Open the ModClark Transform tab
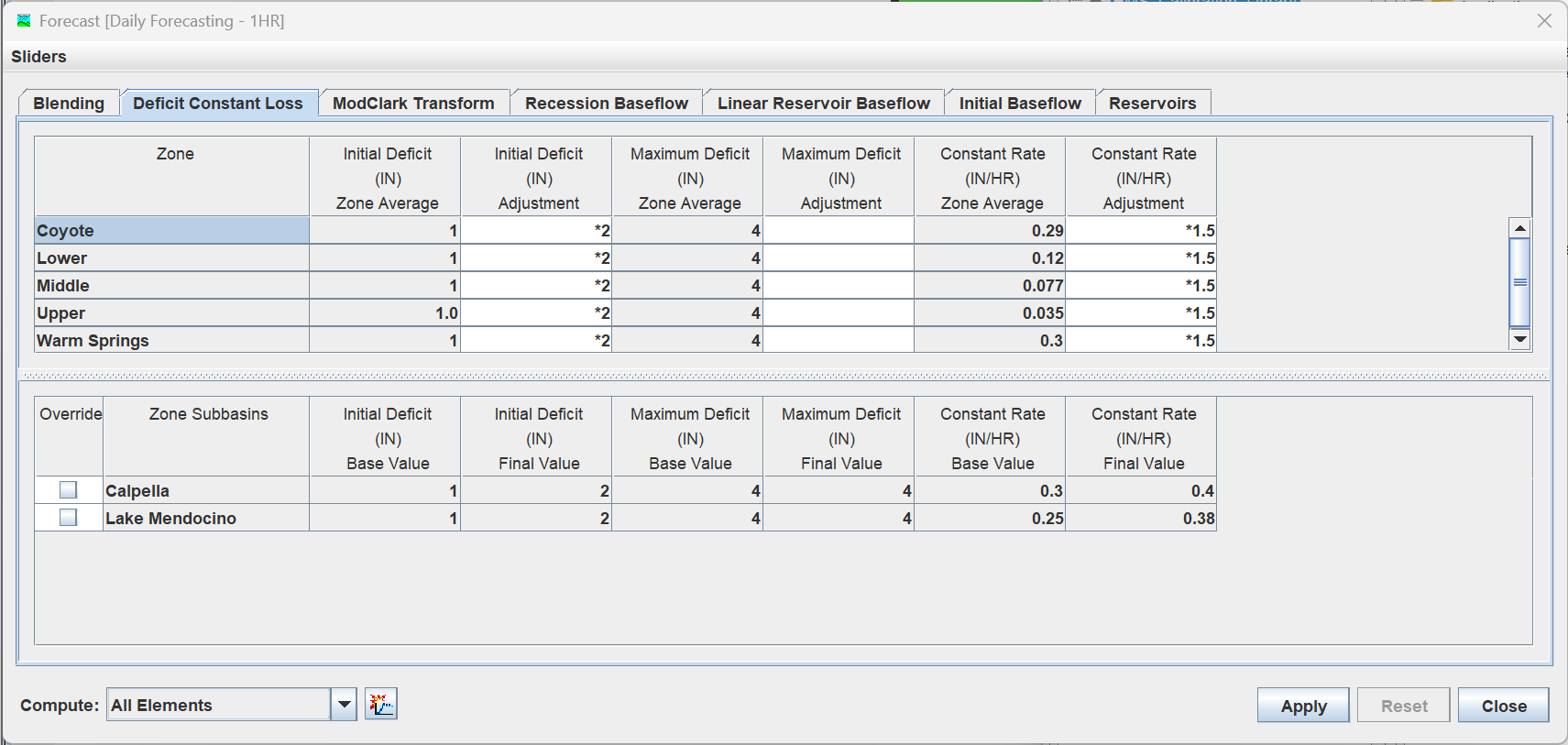Image resolution: width=1568 pixels, height=745 pixels. (x=413, y=104)
